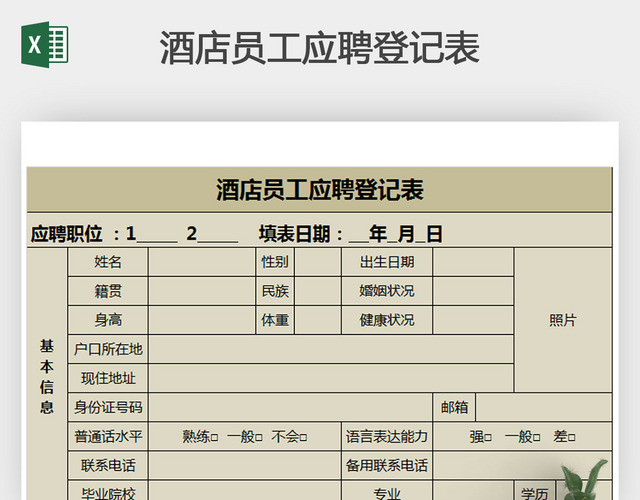Click the empty field next to 身高
The image size is (640, 500).
click(202, 320)
